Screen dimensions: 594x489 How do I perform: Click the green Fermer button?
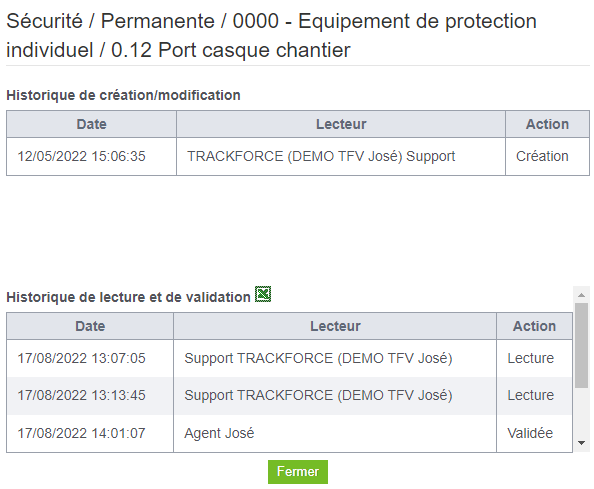tap(298, 472)
